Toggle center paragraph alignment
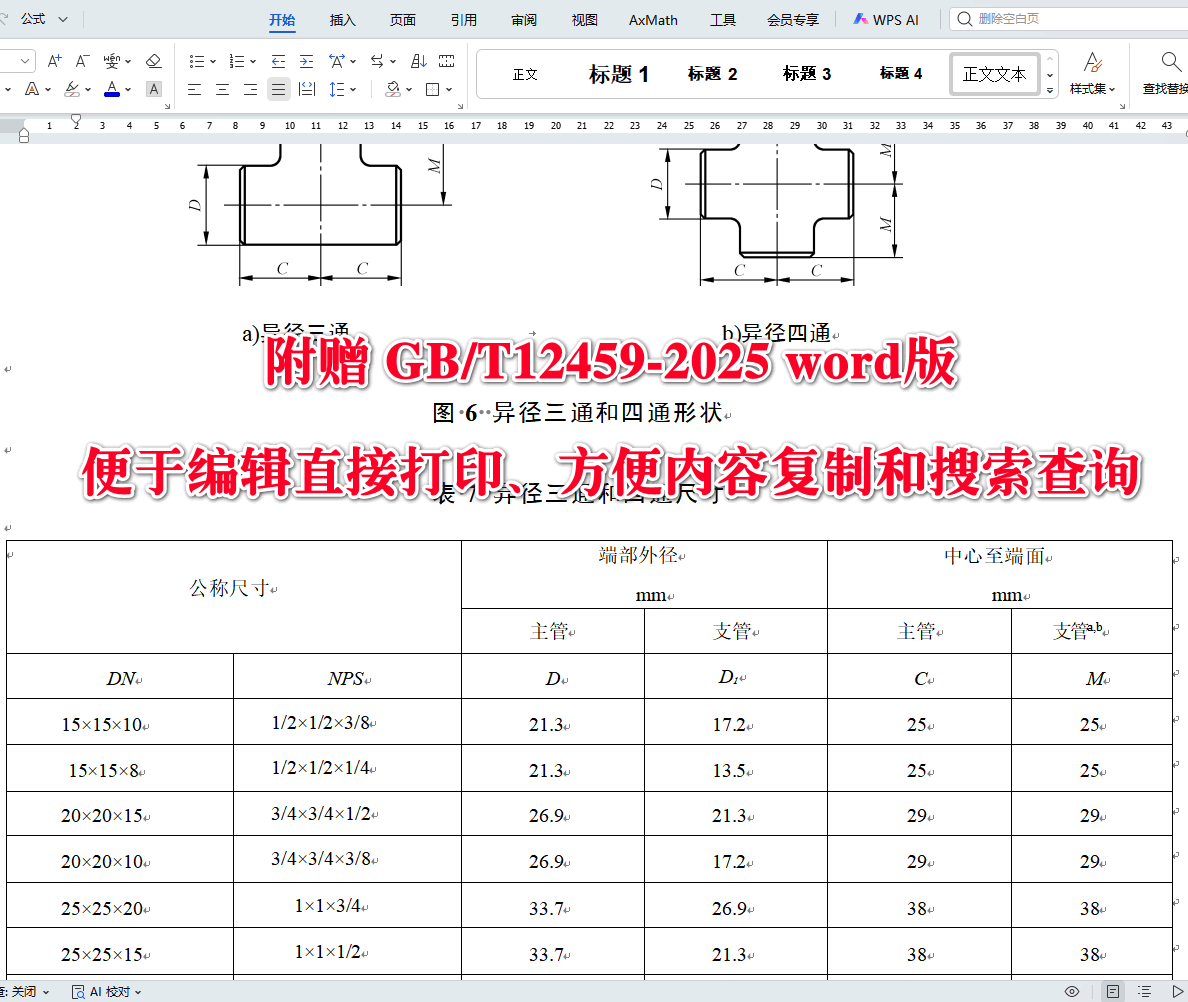 point(221,89)
